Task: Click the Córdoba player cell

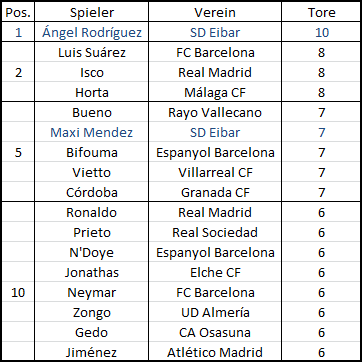Action: (92, 192)
